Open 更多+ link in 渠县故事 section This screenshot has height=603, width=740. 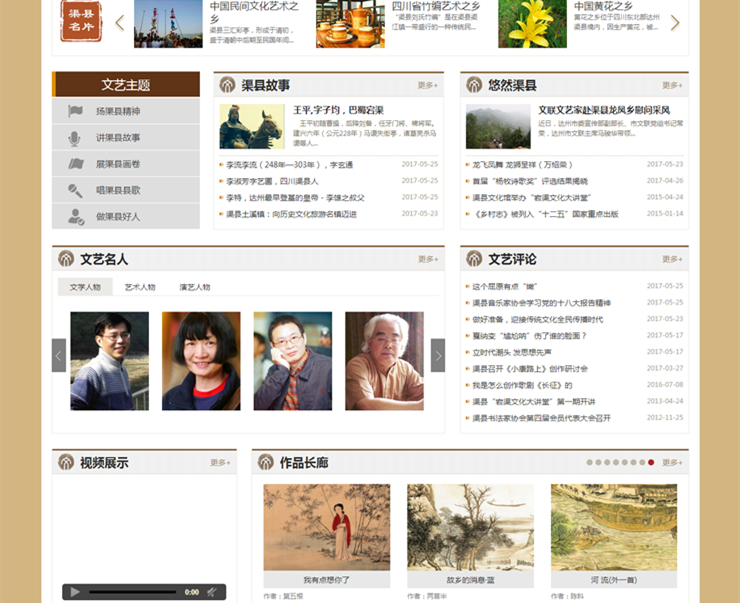[427, 86]
